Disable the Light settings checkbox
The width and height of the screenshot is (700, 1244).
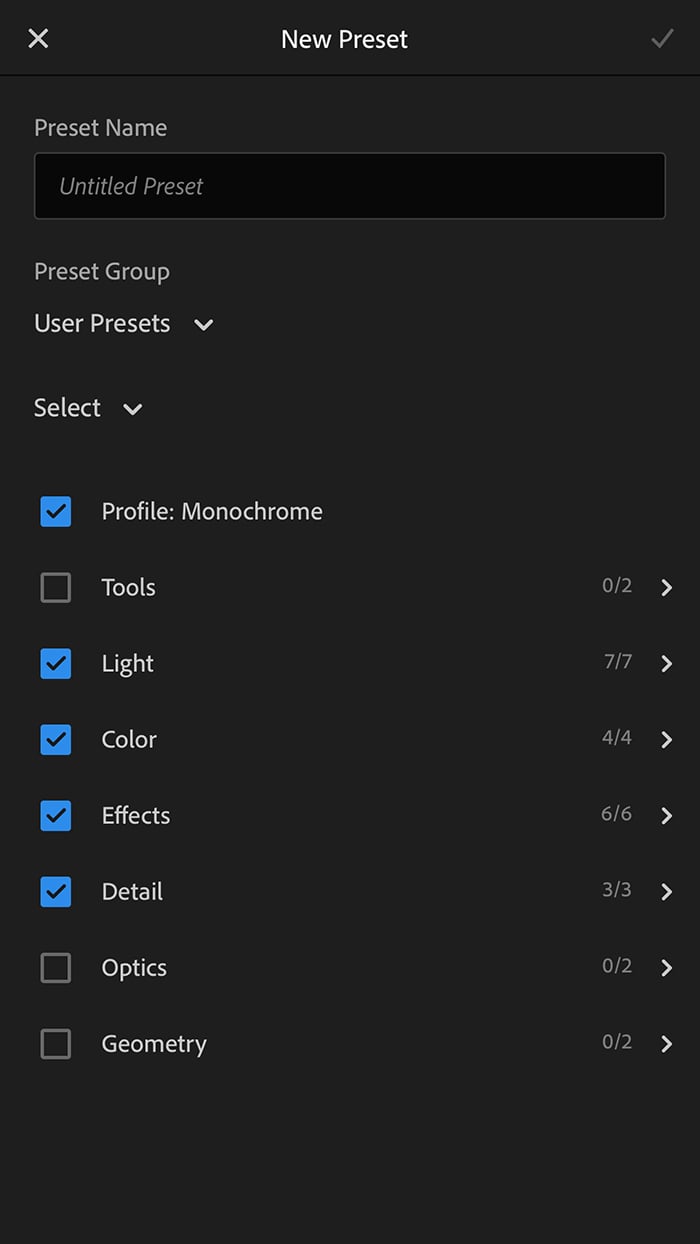click(x=56, y=663)
